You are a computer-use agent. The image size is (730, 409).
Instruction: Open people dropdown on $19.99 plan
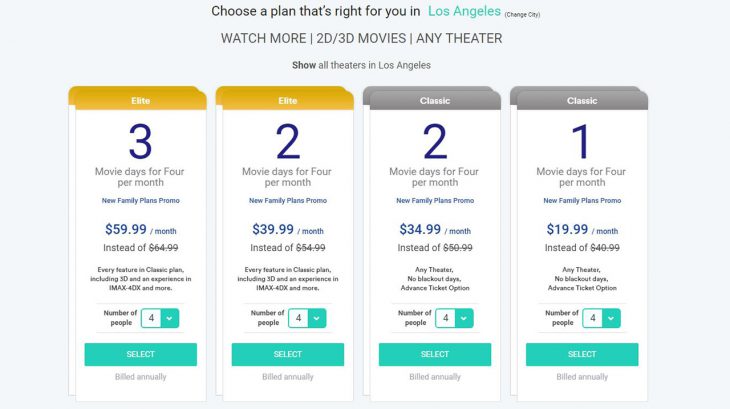coord(602,318)
